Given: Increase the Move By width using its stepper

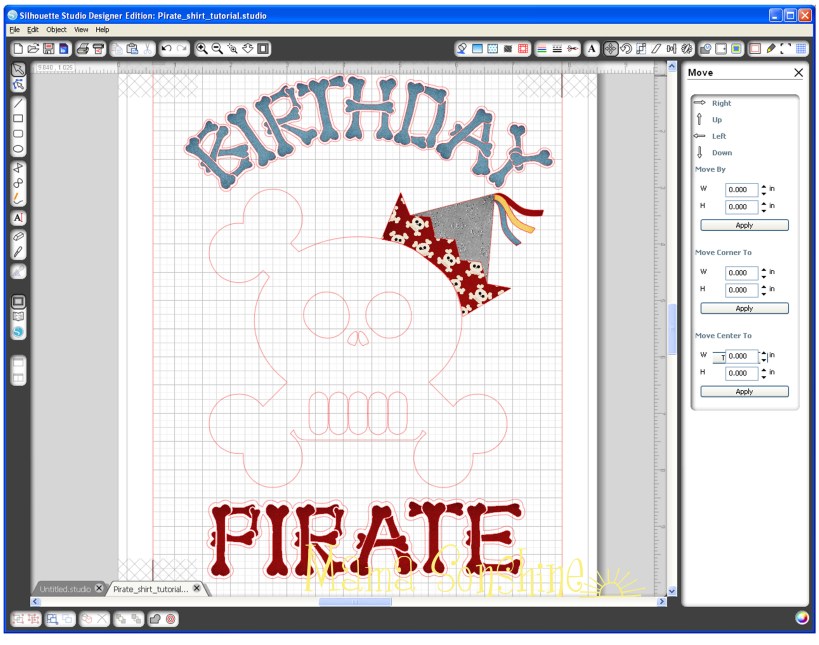Looking at the screenshot, I should [762, 189].
